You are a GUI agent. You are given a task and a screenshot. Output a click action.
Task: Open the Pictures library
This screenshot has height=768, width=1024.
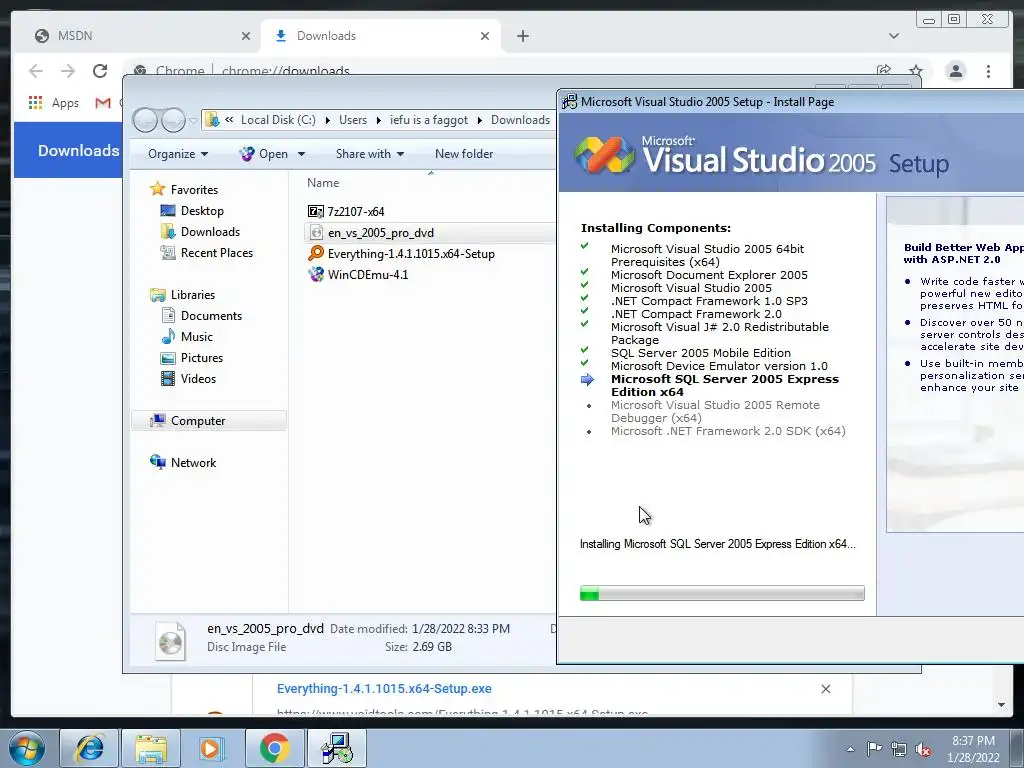coord(201,358)
